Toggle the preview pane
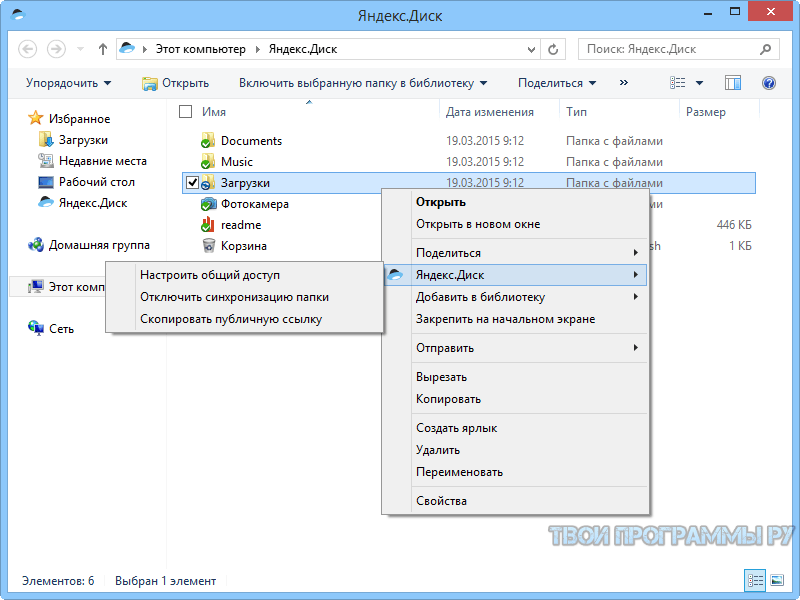800x600 pixels. (733, 83)
